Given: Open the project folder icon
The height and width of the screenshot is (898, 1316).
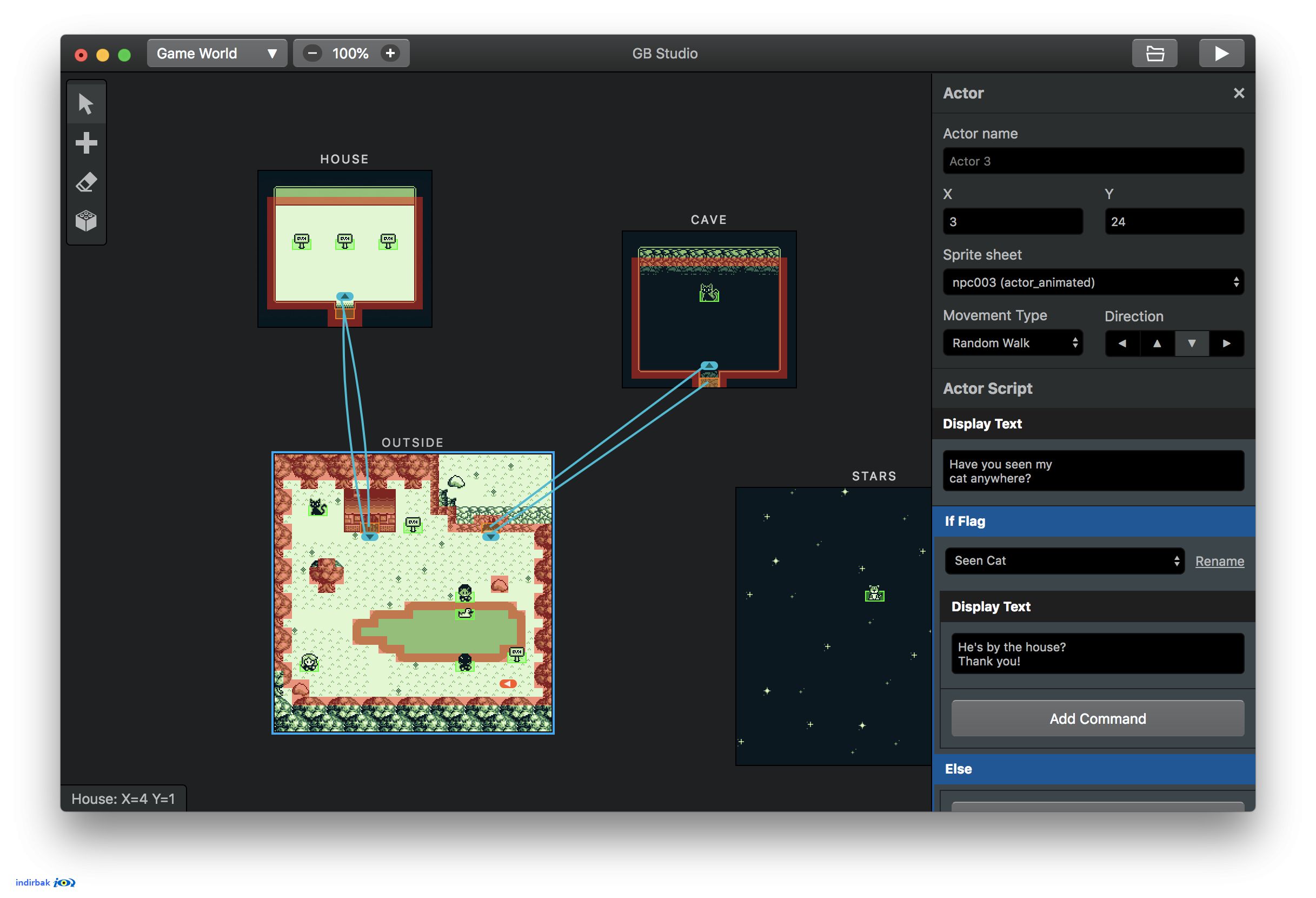Looking at the screenshot, I should [1154, 53].
